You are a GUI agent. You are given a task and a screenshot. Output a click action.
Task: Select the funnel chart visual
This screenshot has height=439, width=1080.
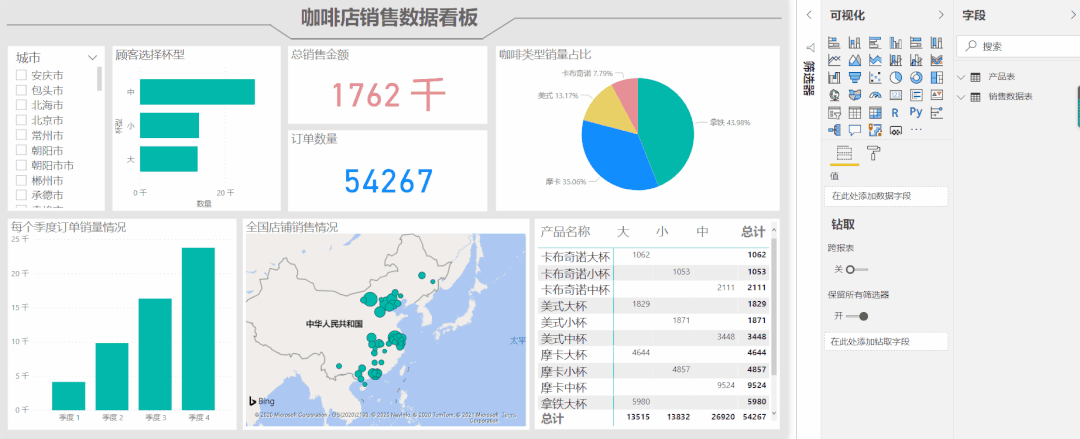(x=855, y=77)
